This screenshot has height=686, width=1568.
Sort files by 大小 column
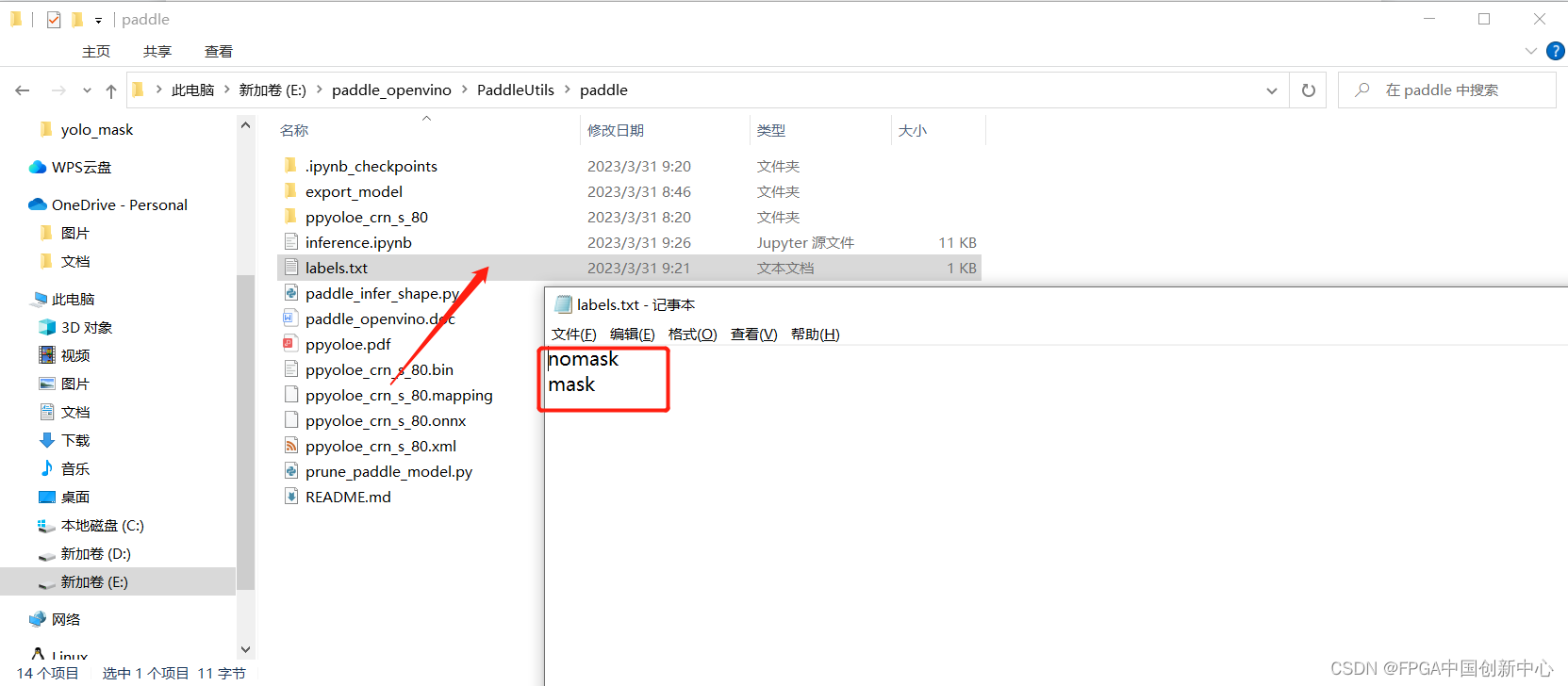coord(913,130)
